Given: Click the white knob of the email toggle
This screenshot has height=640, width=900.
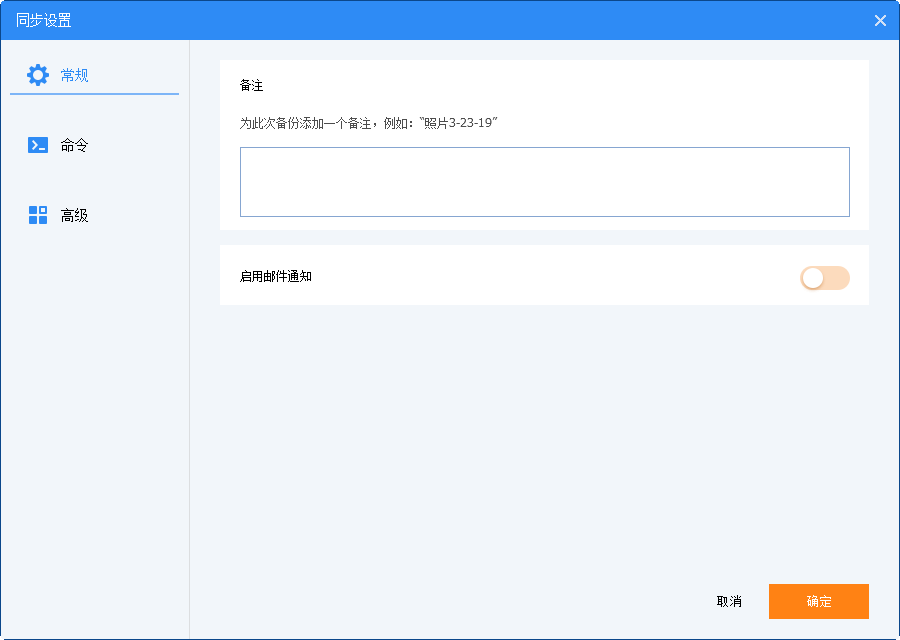Looking at the screenshot, I should pos(813,278).
